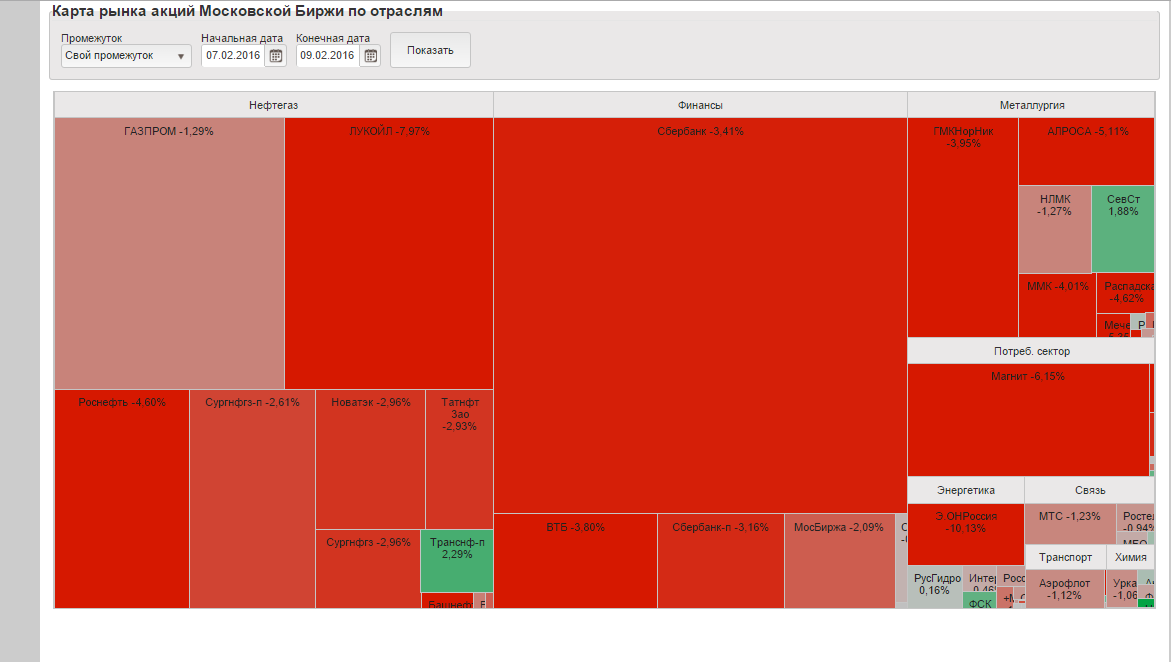The image size is (1171, 662).
Task: Click the 'Промежуток' label
Action: click(91, 38)
